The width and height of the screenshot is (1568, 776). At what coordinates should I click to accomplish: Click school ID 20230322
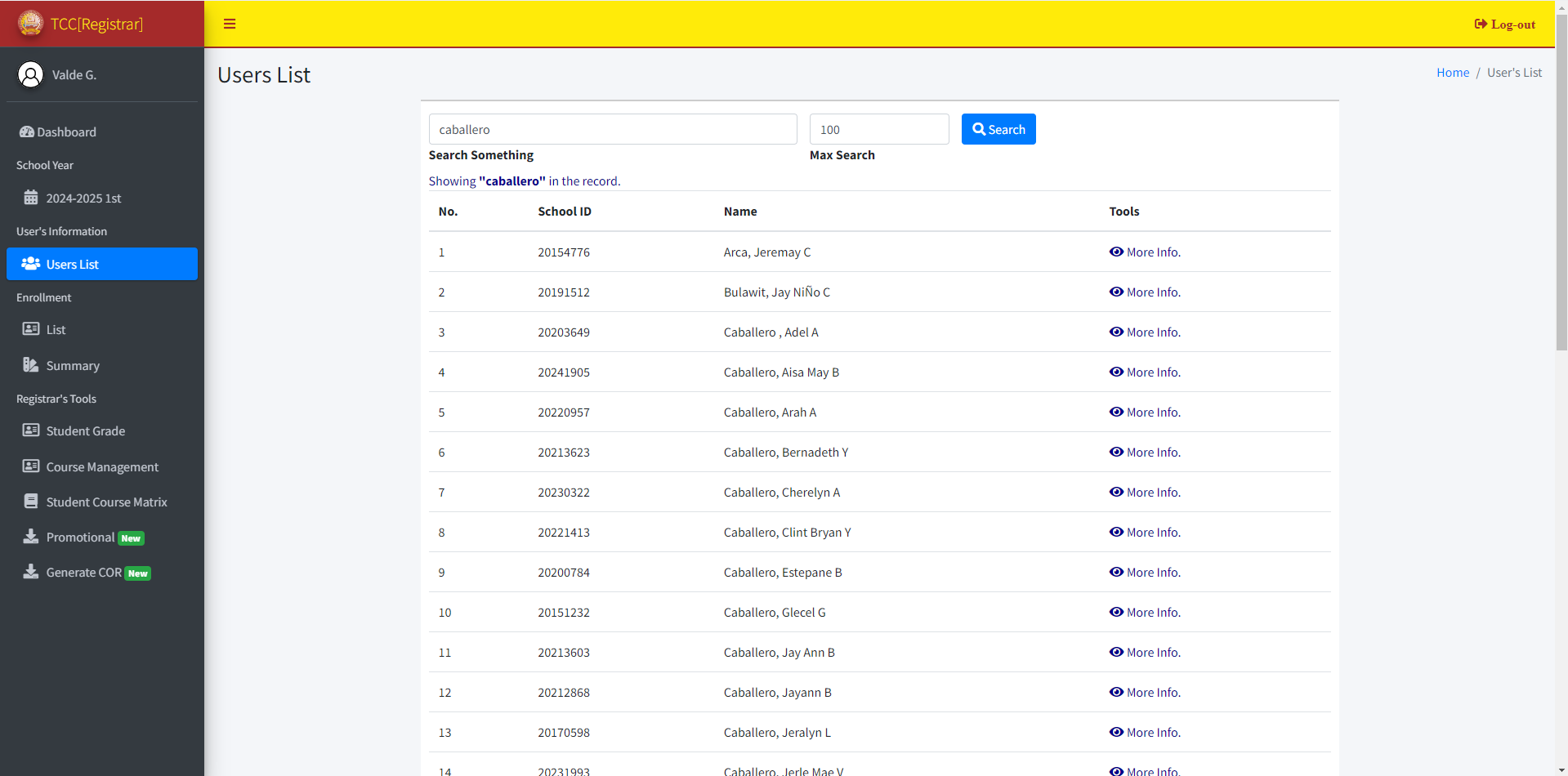pyautogui.click(x=564, y=492)
